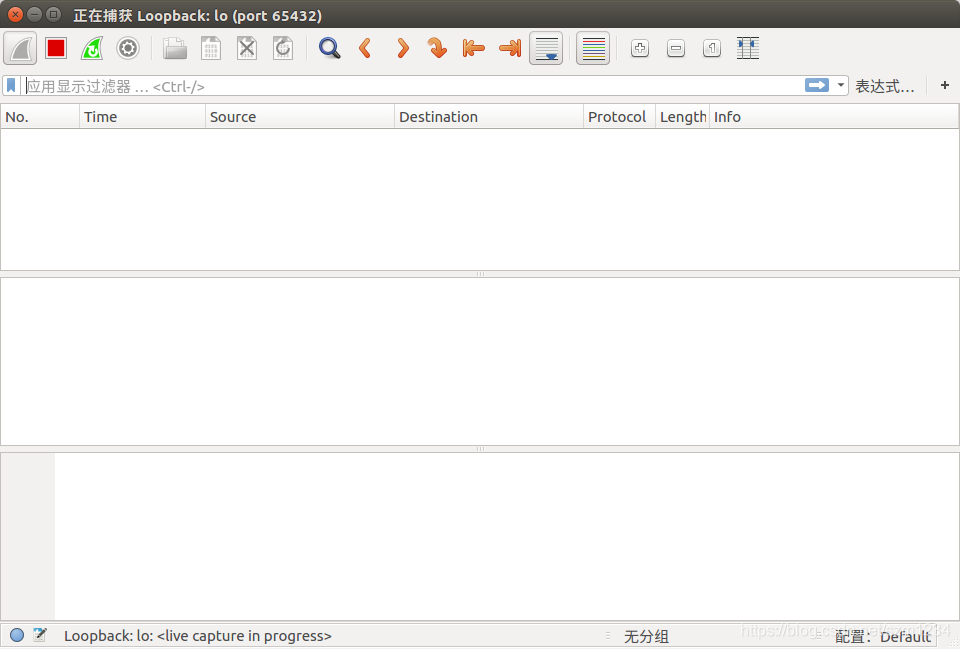Viewport: 960px width, 649px height.
Task: Click the 表达式 filter expression button
Action: pos(886,86)
